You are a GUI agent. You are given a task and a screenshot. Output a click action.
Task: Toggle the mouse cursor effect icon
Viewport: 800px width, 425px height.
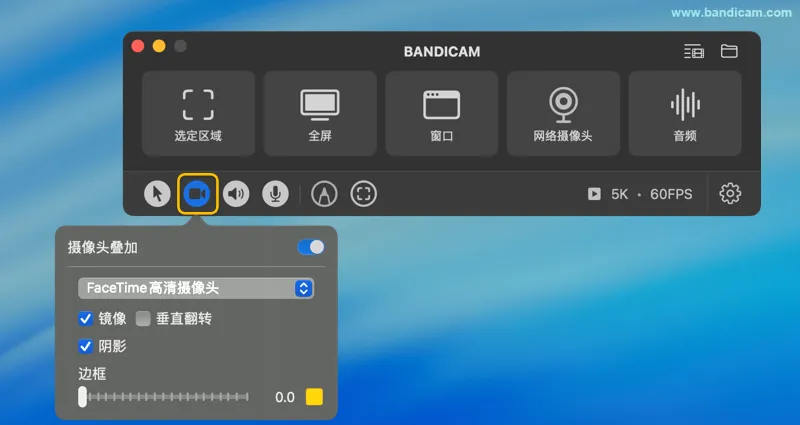157,194
